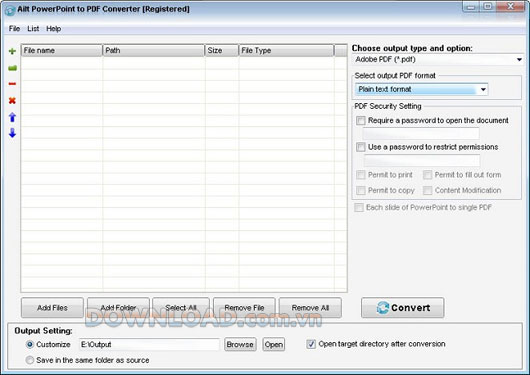Toggle Permit to copy checkbox
The height and width of the screenshot is (375, 530).
click(361, 190)
